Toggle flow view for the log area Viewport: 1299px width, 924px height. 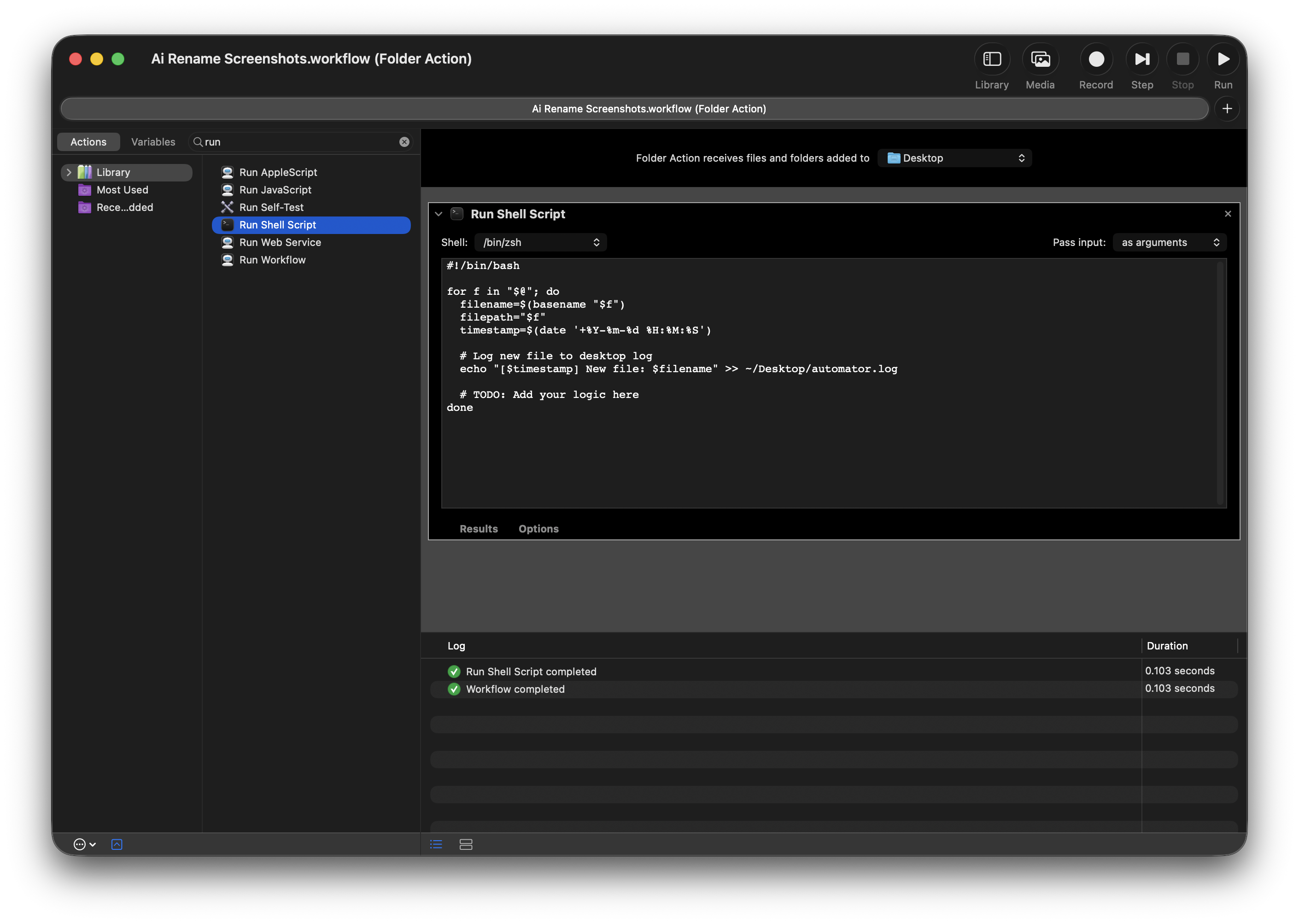[465, 844]
